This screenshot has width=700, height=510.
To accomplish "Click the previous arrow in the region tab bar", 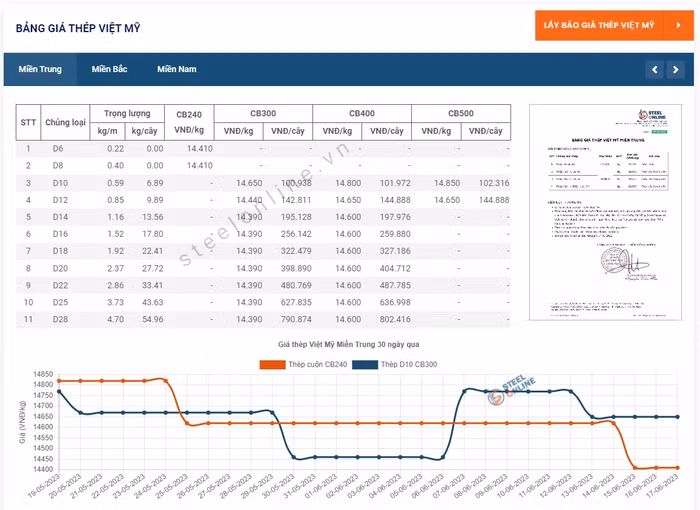I will tap(654, 69).
